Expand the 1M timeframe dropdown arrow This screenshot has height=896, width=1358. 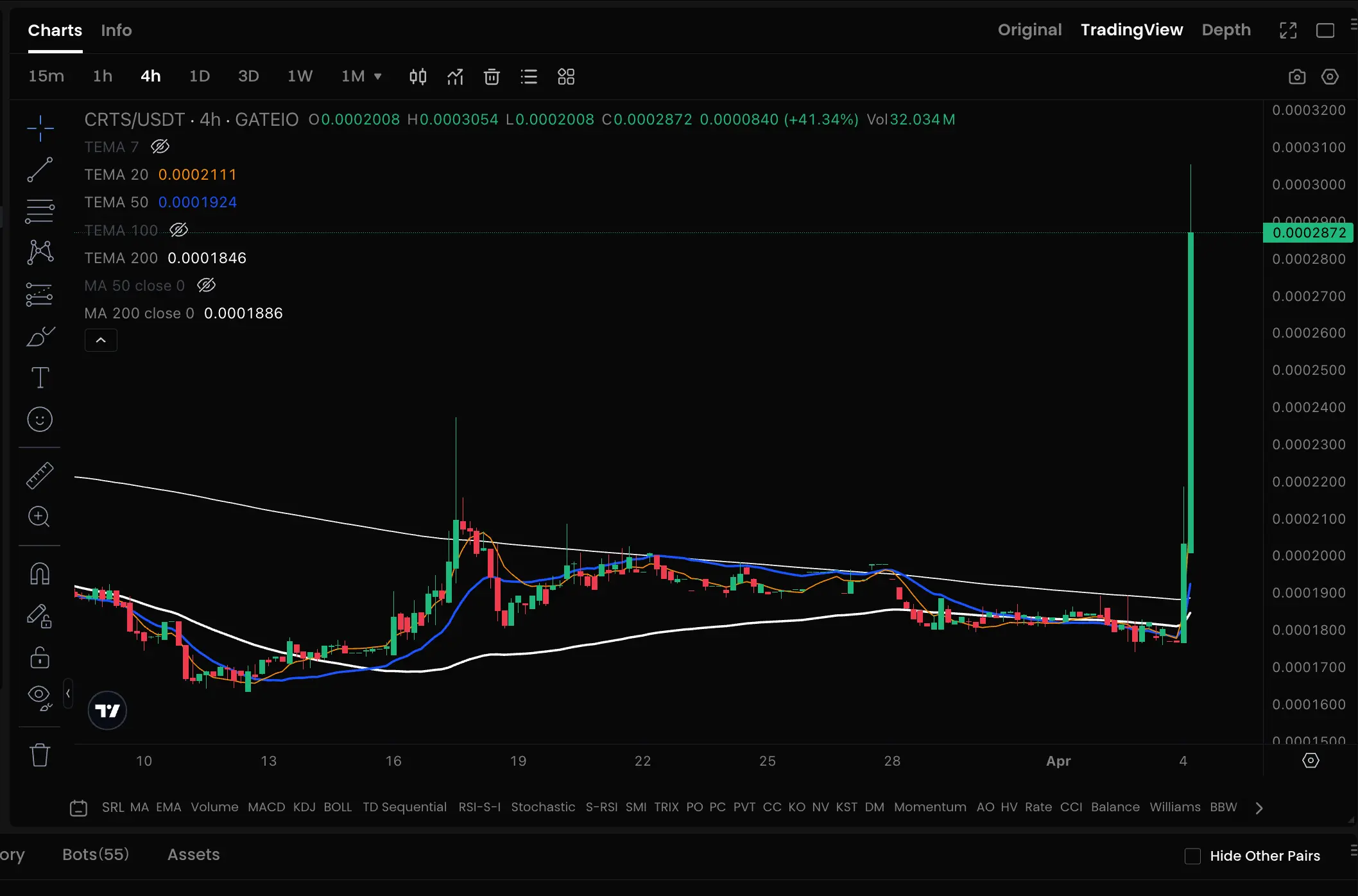[378, 76]
